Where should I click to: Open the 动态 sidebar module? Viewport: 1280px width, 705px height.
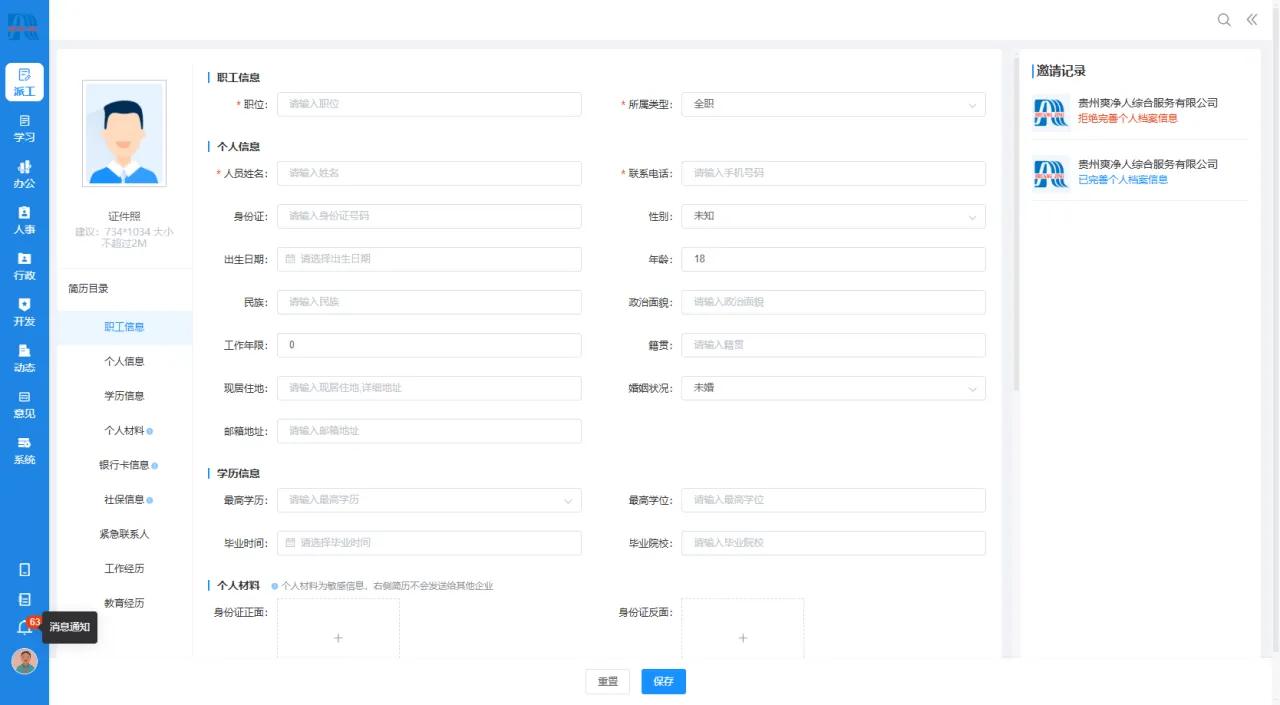point(24,358)
